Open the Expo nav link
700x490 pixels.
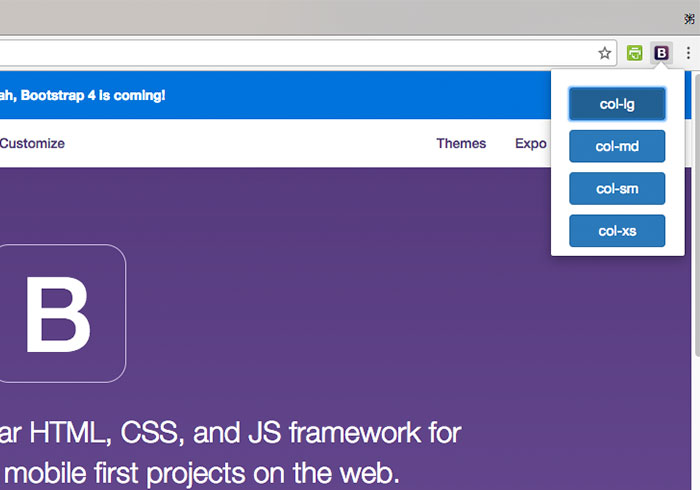pos(531,143)
